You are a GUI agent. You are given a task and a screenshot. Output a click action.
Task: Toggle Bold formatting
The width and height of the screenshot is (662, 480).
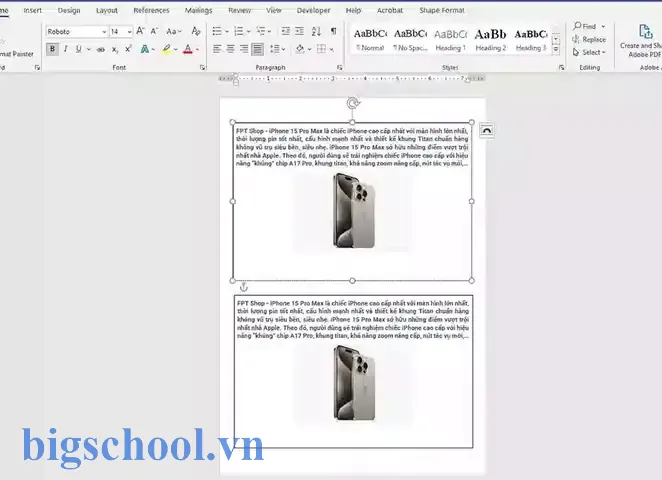click(52, 49)
